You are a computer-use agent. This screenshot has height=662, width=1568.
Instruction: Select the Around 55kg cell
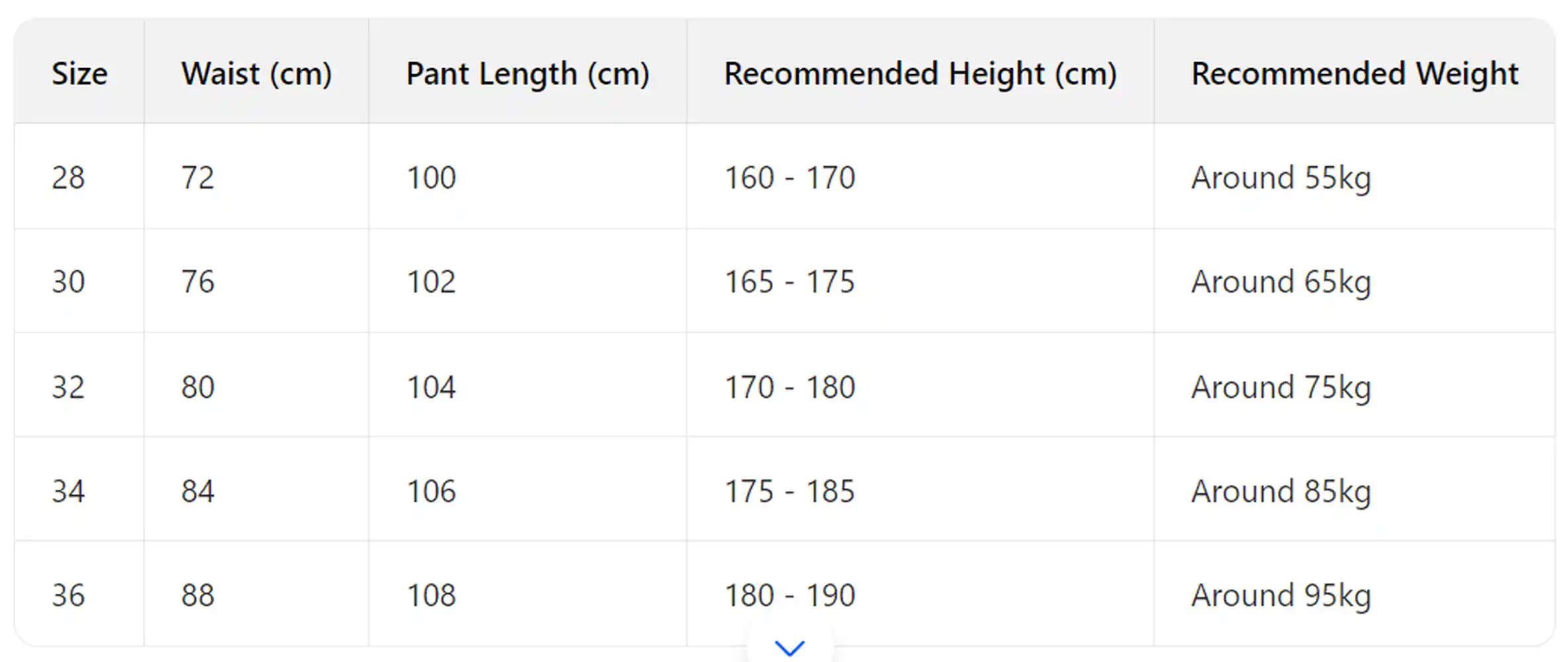(1281, 177)
